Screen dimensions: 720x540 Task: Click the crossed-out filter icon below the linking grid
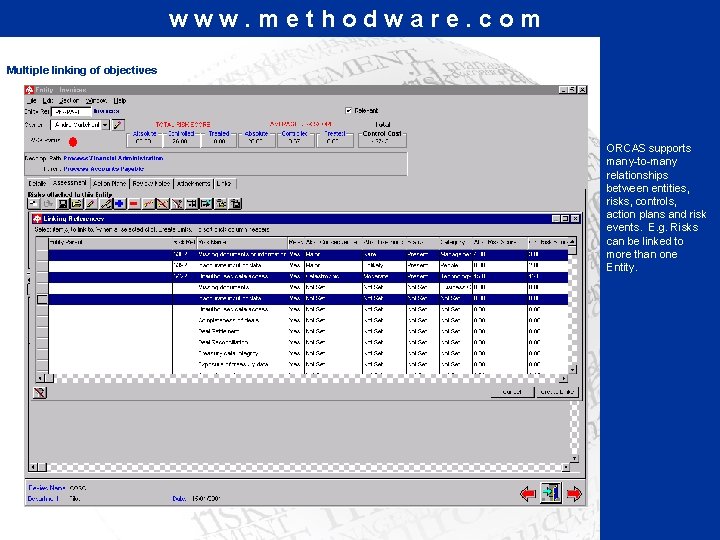[x=40, y=393]
